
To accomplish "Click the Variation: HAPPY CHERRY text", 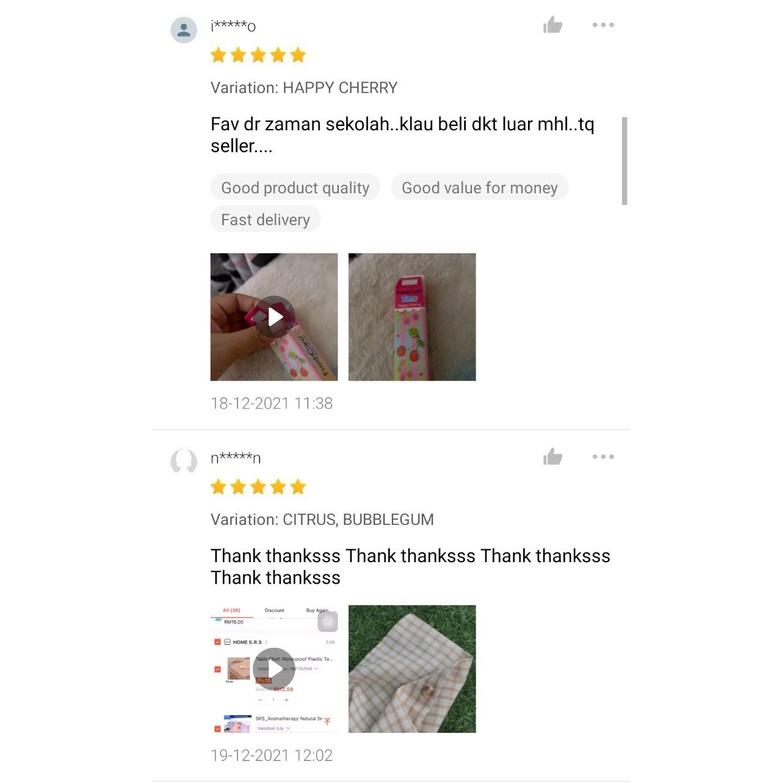I will point(304,88).
